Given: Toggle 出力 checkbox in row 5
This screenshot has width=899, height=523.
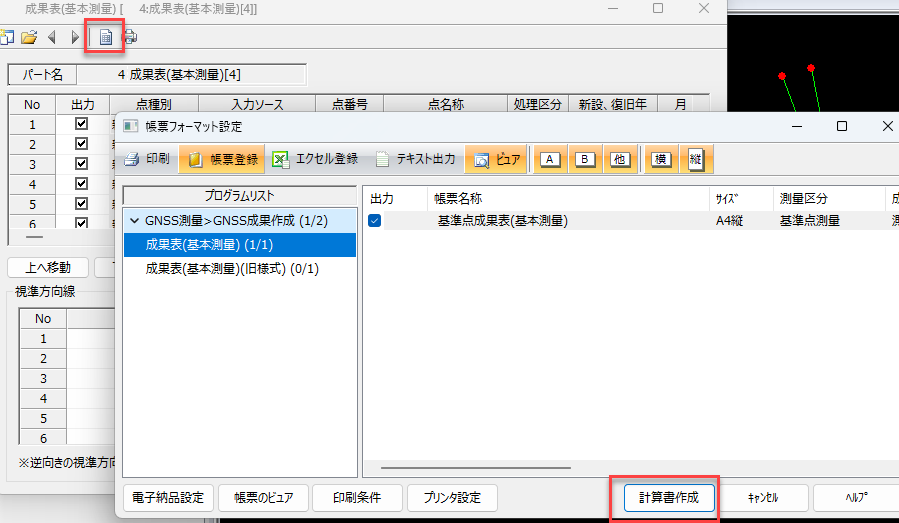Looking at the screenshot, I should [x=81, y=204].
